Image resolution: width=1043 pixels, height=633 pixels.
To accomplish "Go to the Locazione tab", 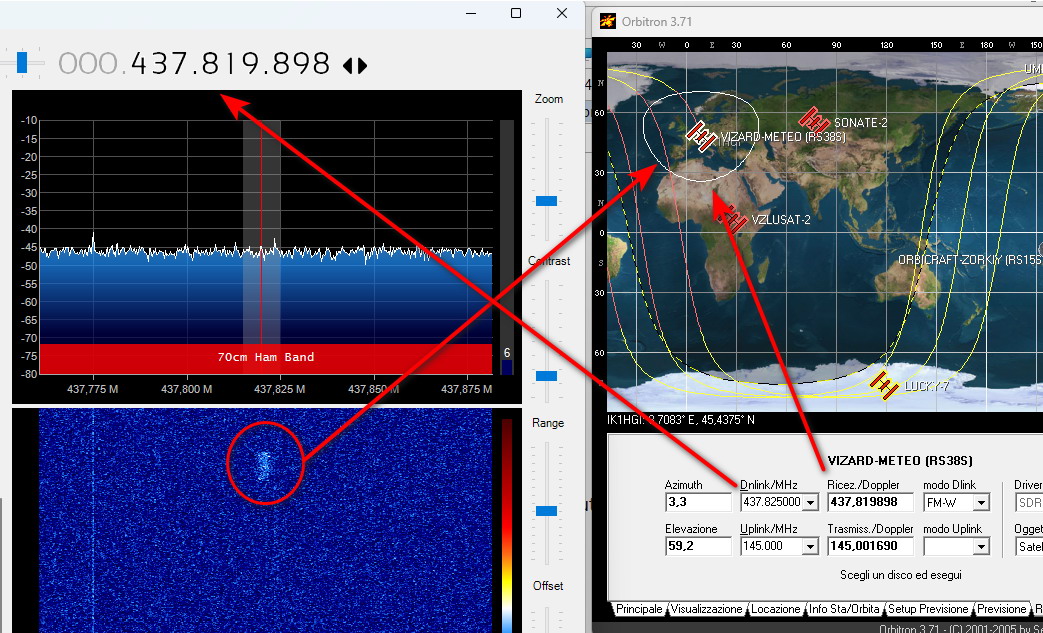I will click(776, 609).
